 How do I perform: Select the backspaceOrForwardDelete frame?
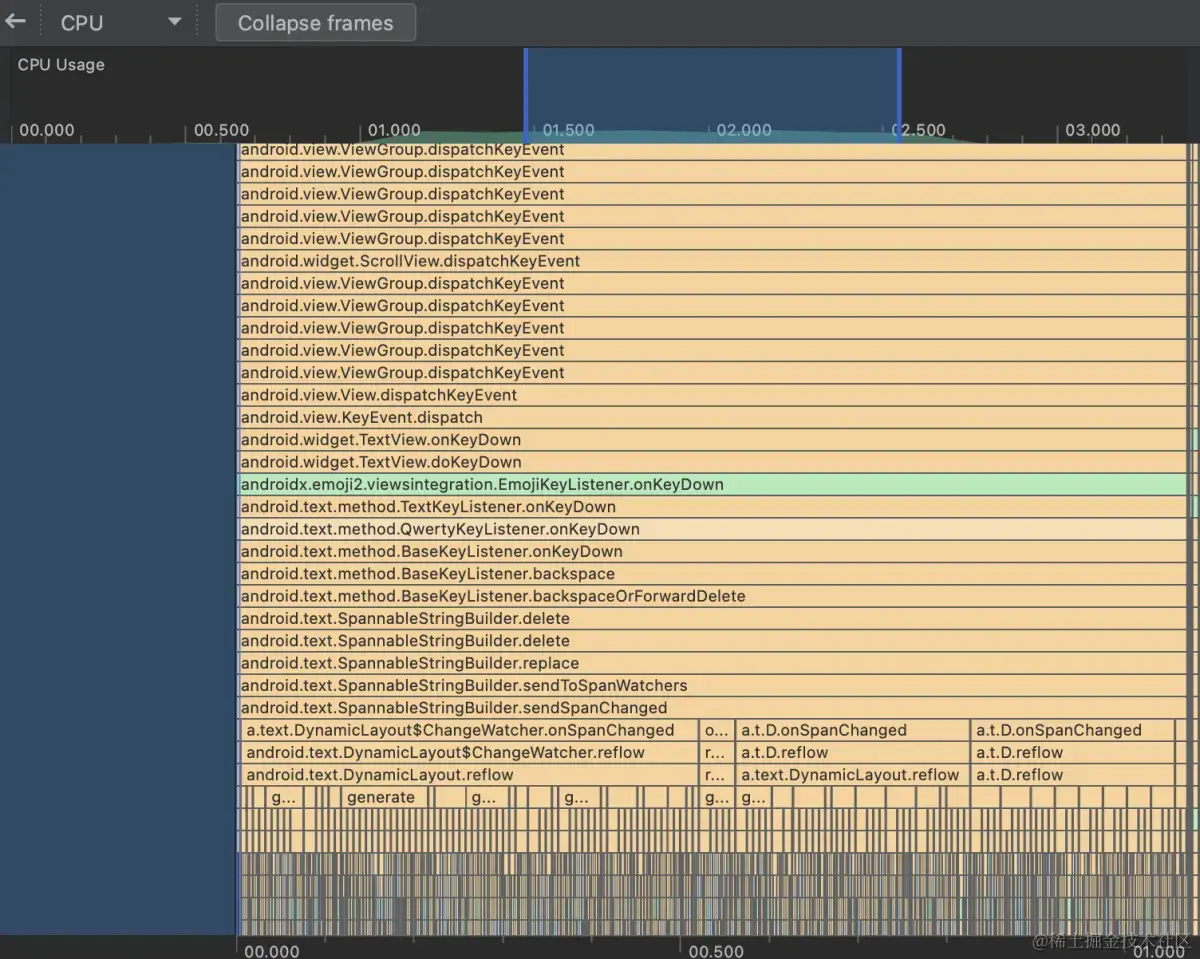712,596
